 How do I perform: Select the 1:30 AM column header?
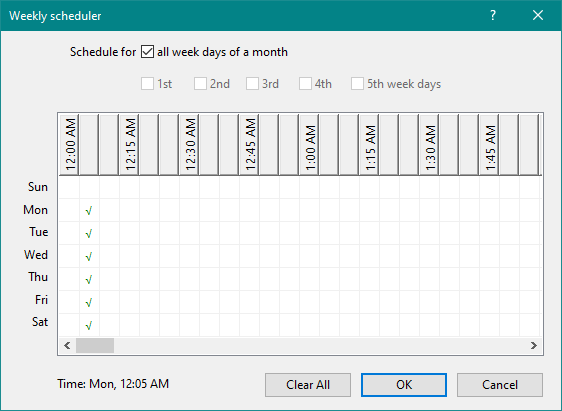point(429,145)
